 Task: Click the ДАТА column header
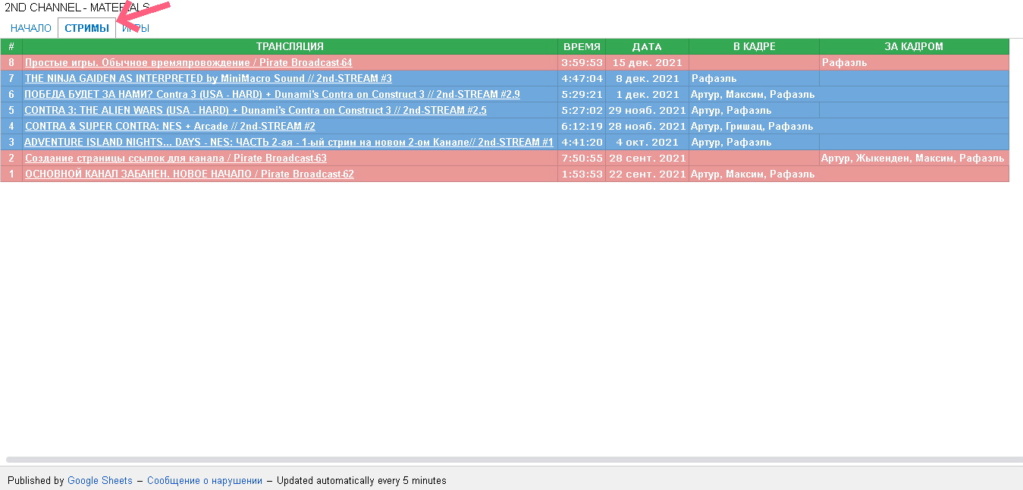[647, 46]
